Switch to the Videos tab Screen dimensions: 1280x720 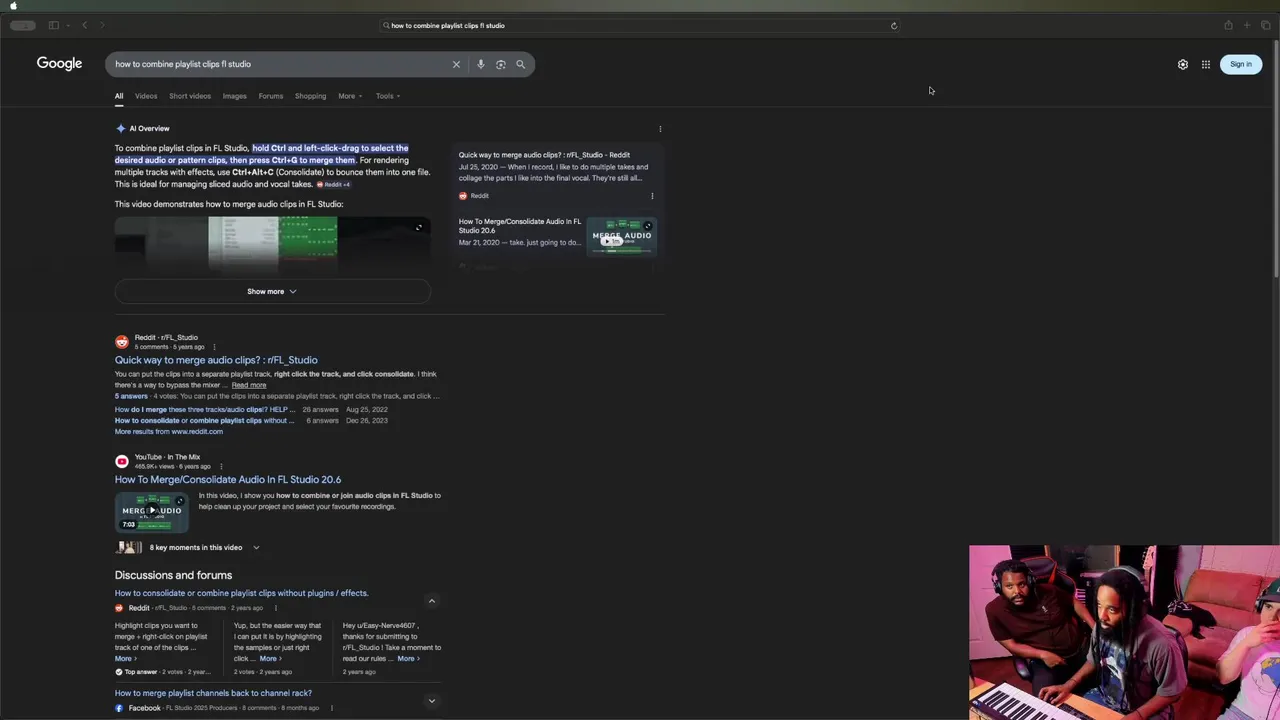146,96
